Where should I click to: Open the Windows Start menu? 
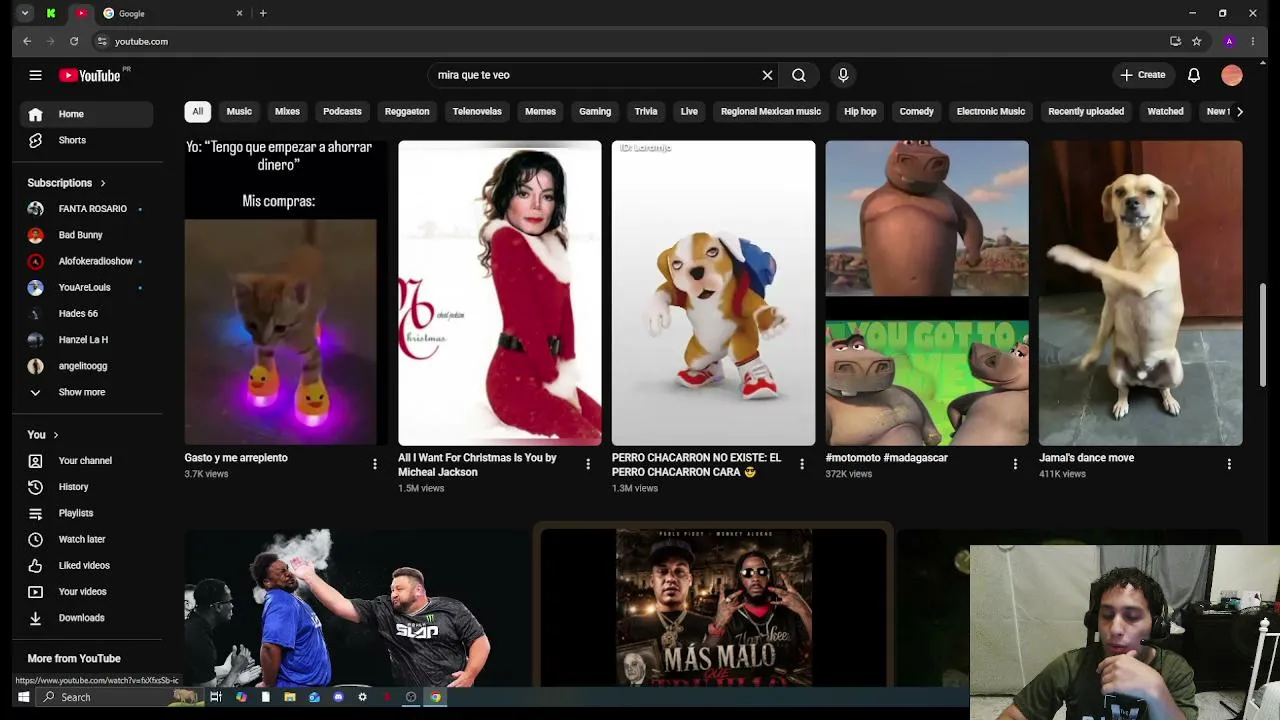(x=23, y=697)
